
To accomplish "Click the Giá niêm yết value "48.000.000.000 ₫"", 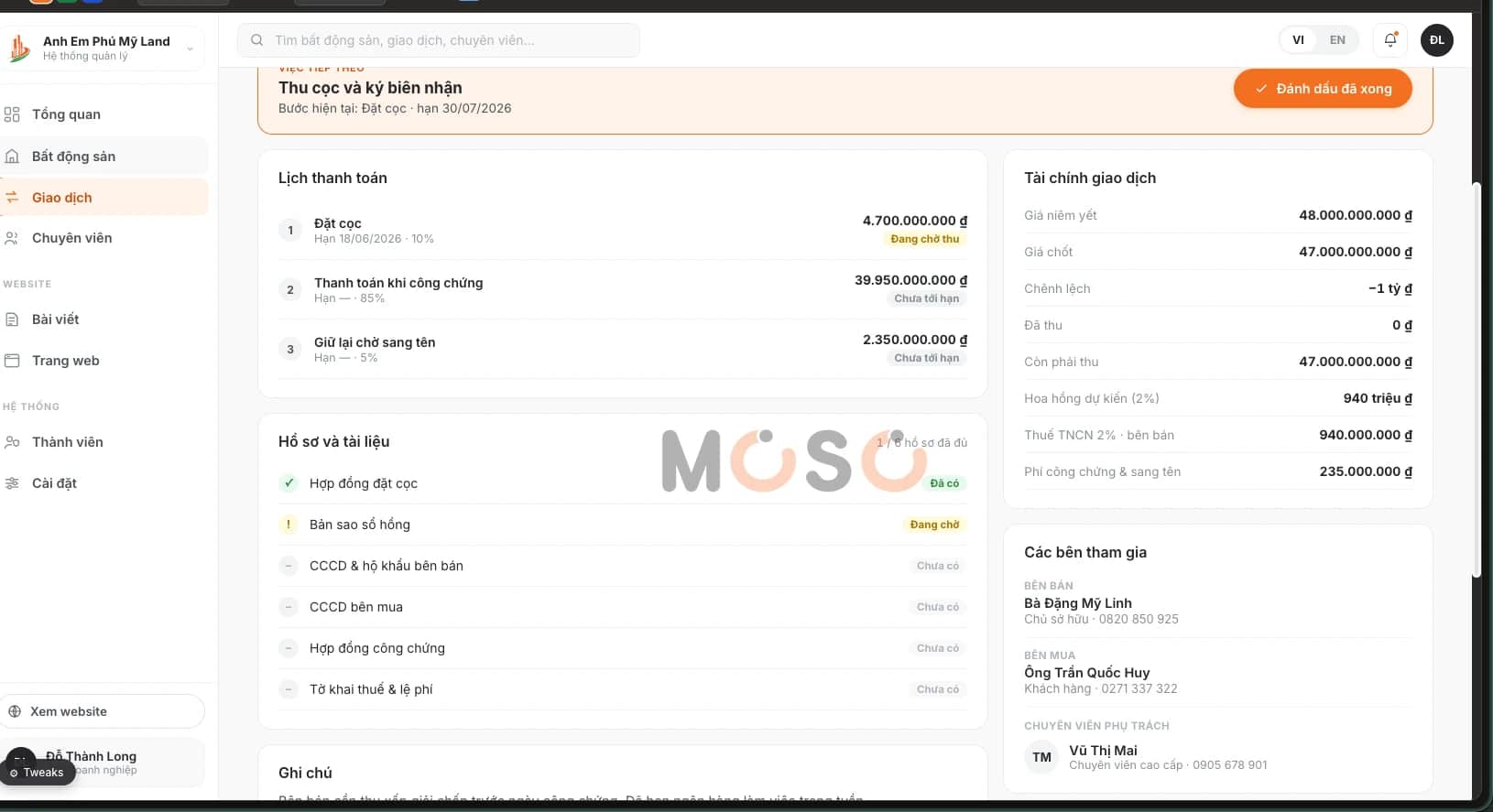I will [x=1356, y=215].
